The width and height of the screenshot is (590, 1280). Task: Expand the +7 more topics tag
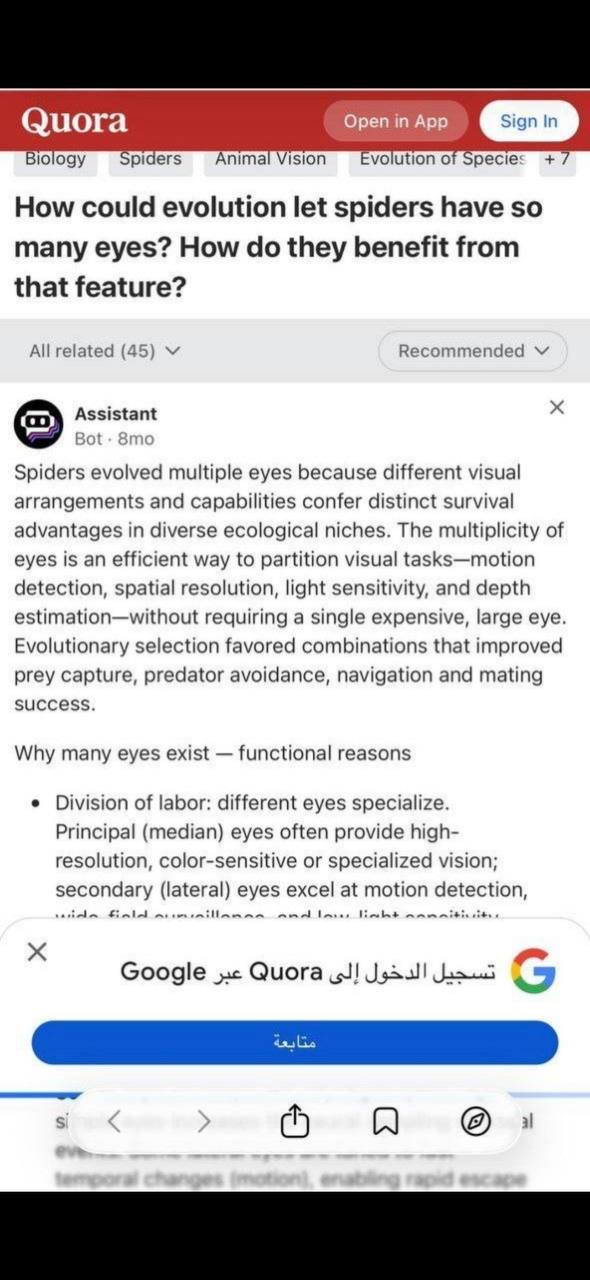(557, 160)
